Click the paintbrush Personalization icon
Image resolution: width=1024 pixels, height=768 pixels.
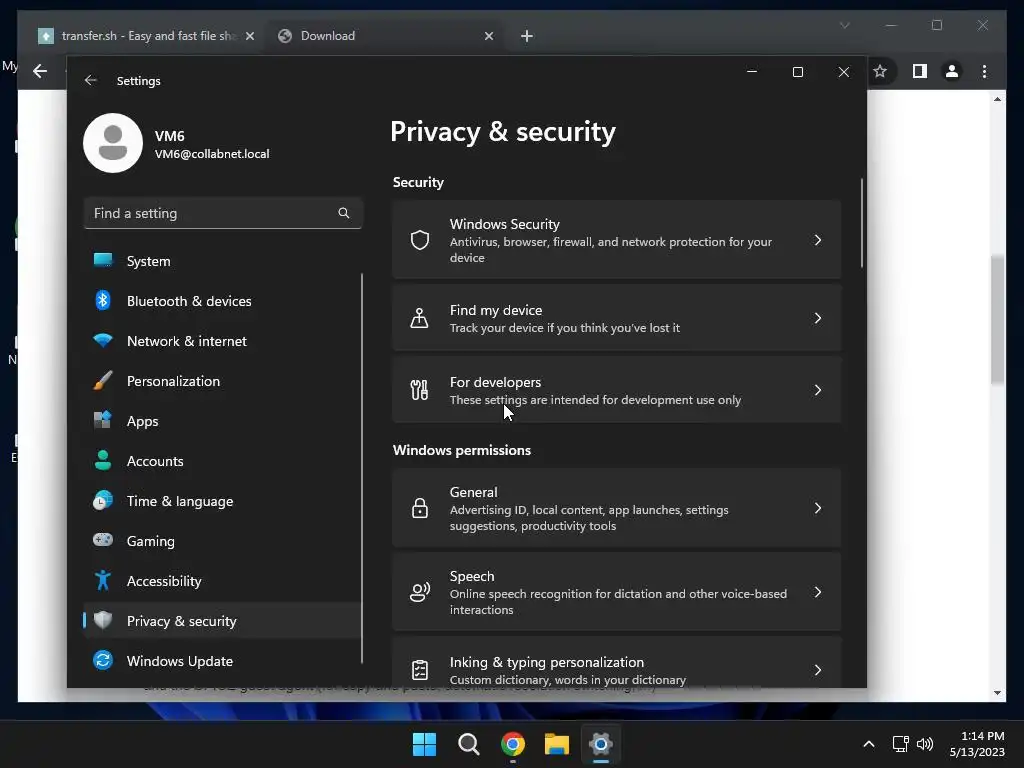click(103, 380)
